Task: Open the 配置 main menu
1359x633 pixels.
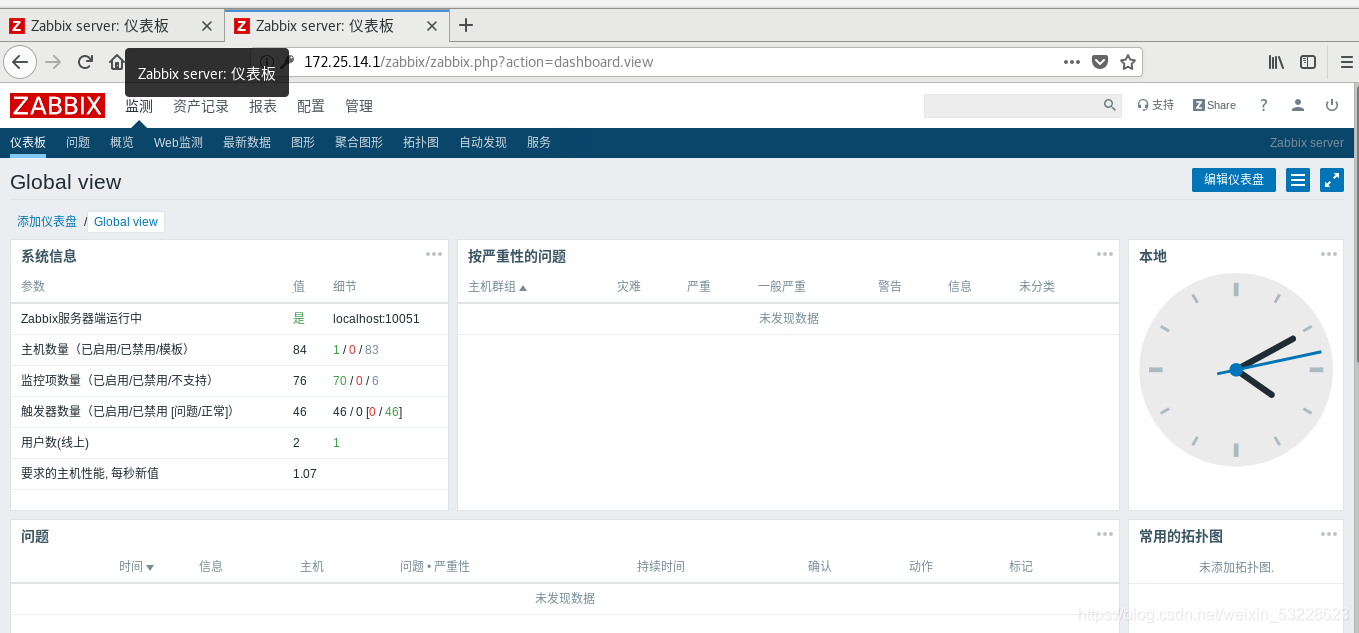Action: (311, 106)
